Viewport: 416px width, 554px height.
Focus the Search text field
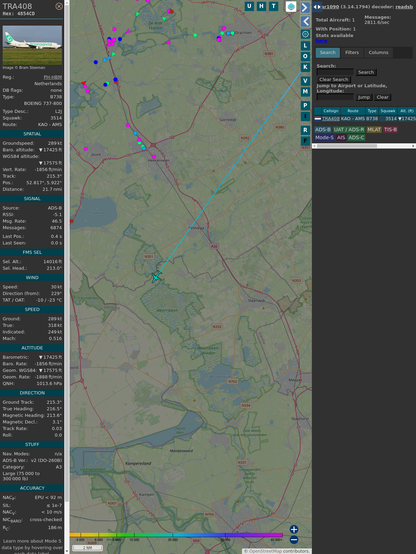(x=335, y=72)
